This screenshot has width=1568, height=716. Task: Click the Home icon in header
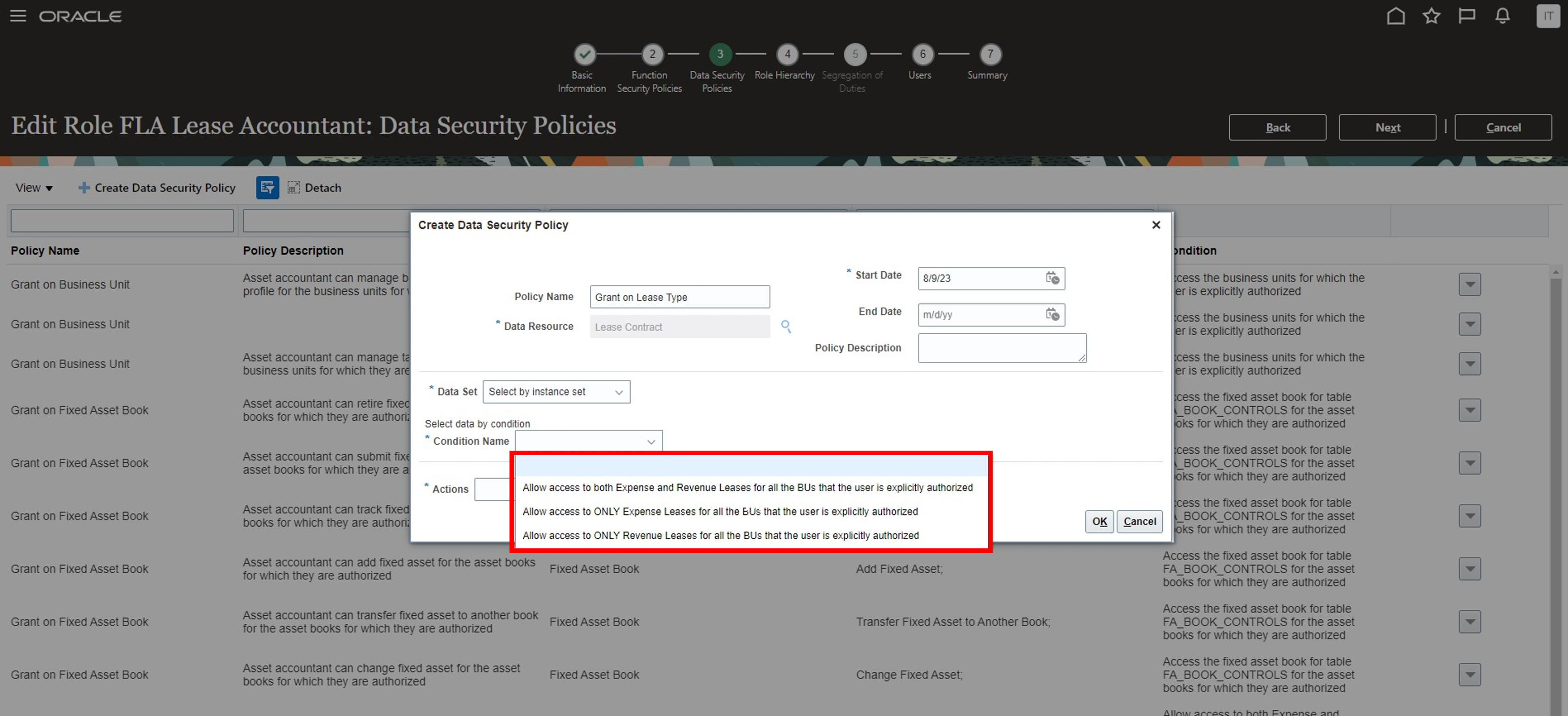coord(1395,16)
